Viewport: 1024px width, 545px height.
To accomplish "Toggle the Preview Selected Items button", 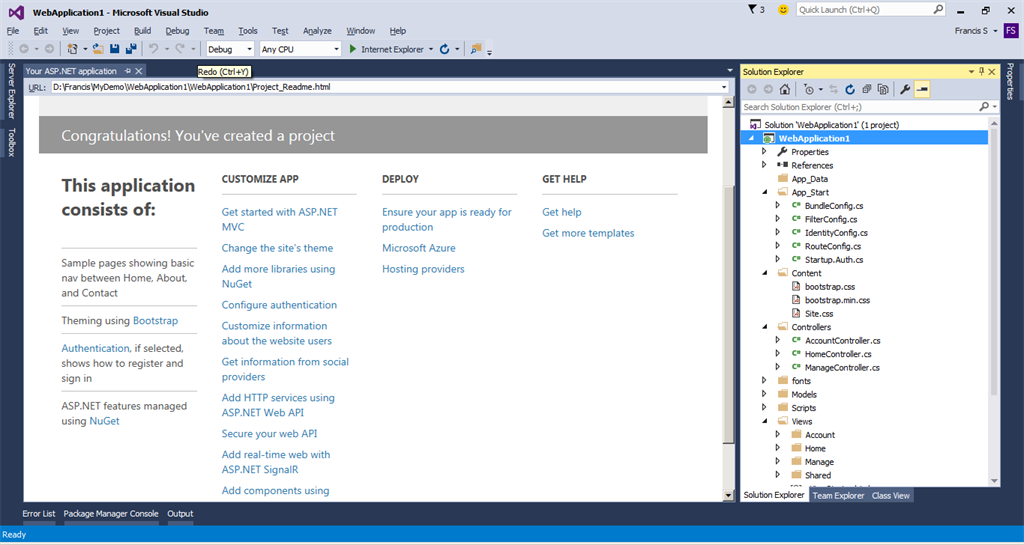I will [922, 89].
